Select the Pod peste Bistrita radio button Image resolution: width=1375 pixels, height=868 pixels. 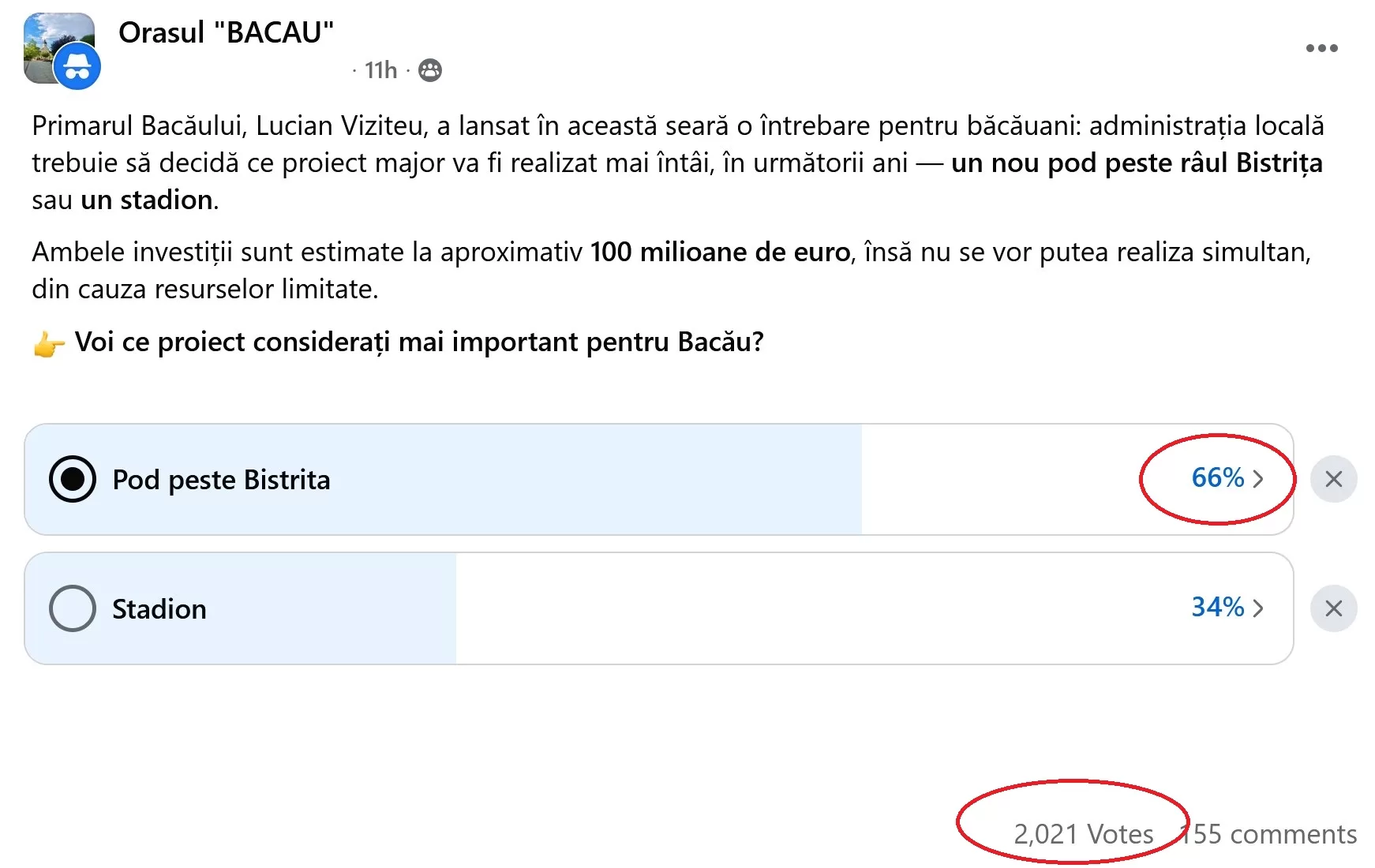tap(73, 479)
